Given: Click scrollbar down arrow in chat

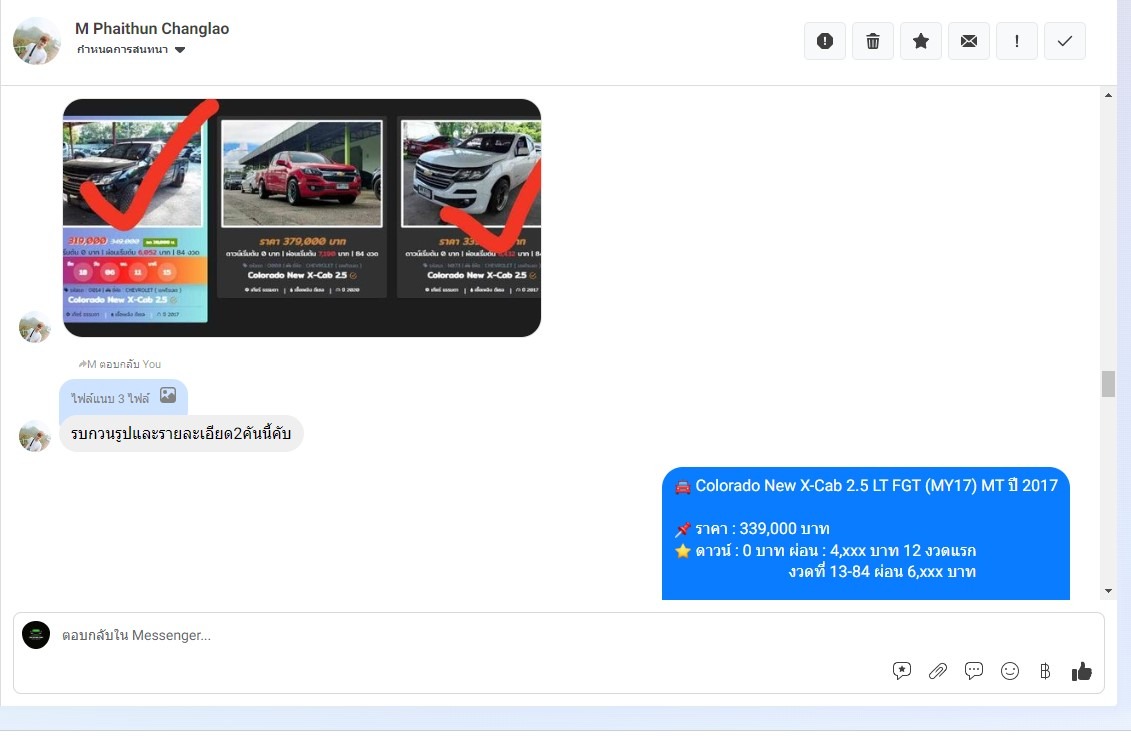Looking at the screenshot, I should click(1109, 591).
